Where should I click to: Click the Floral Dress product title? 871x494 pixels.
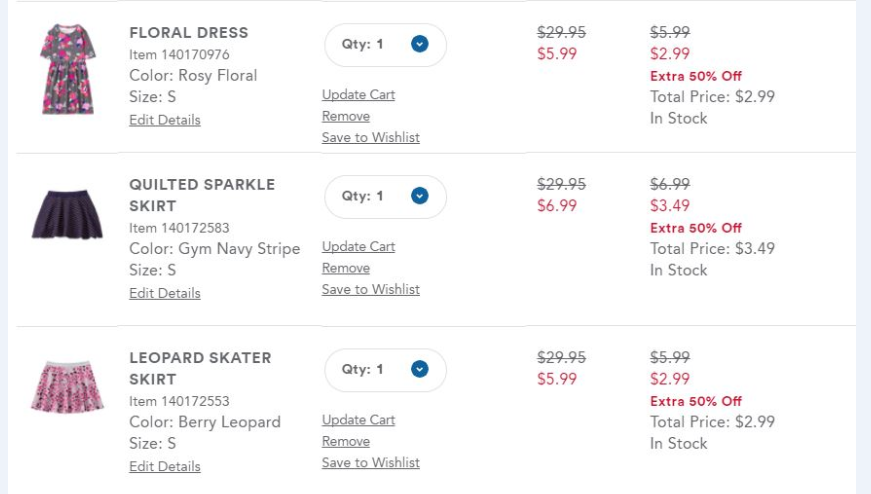(x=189, y=33)
